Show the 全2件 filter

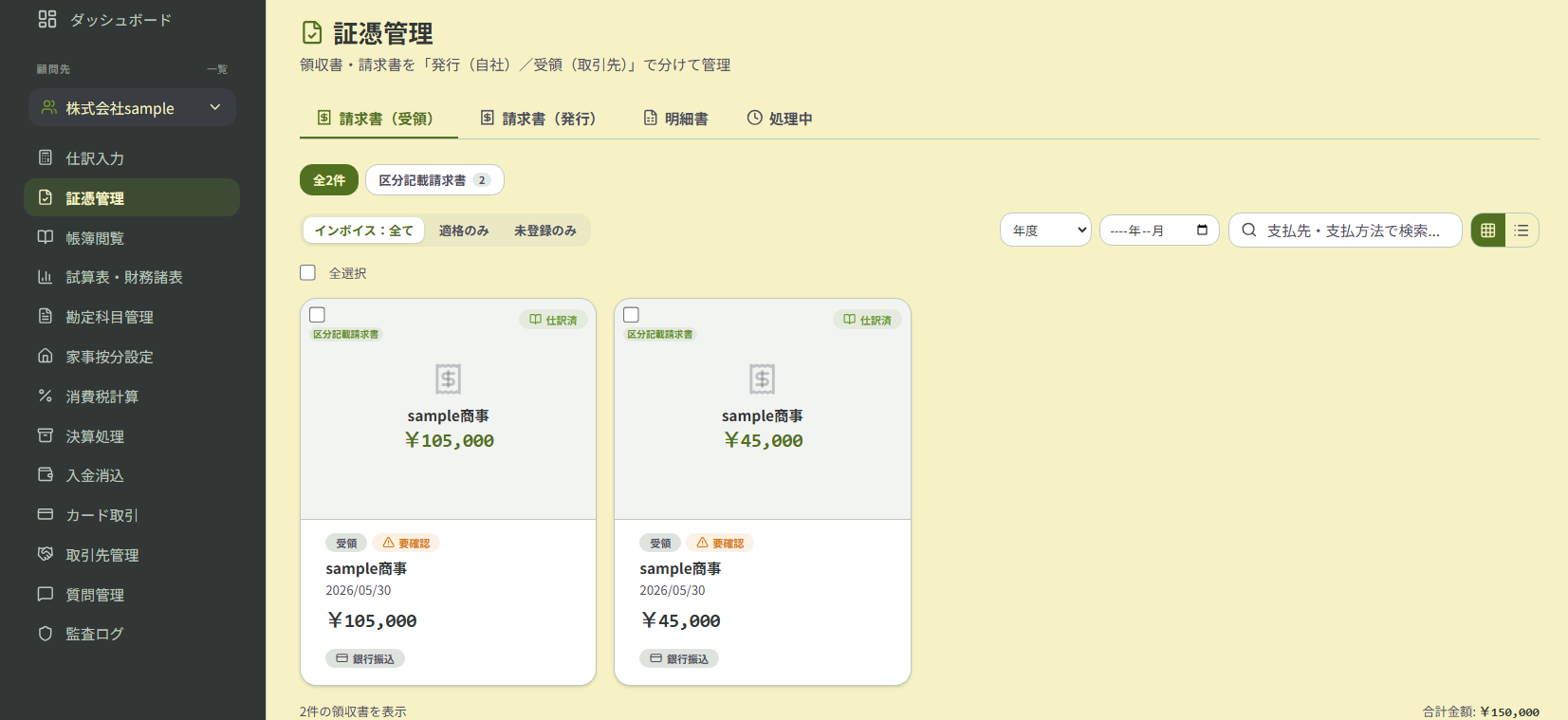pyautogui.click(x=329, y=180)
